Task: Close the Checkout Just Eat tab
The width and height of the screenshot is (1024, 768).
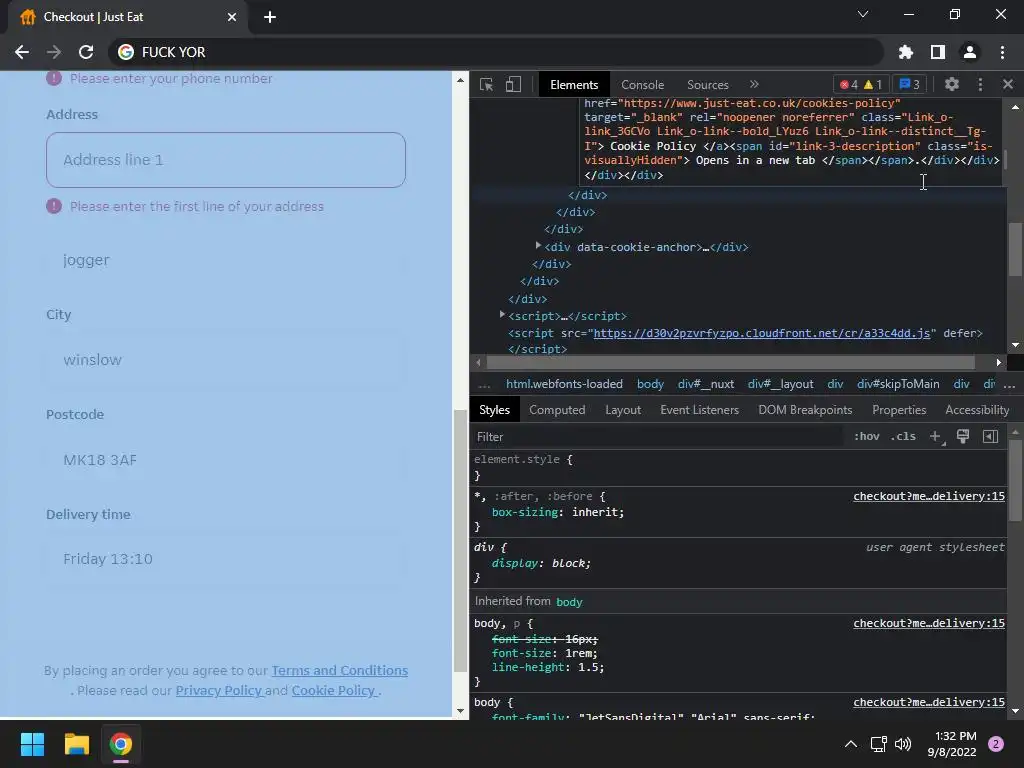Action: point(232,17)
